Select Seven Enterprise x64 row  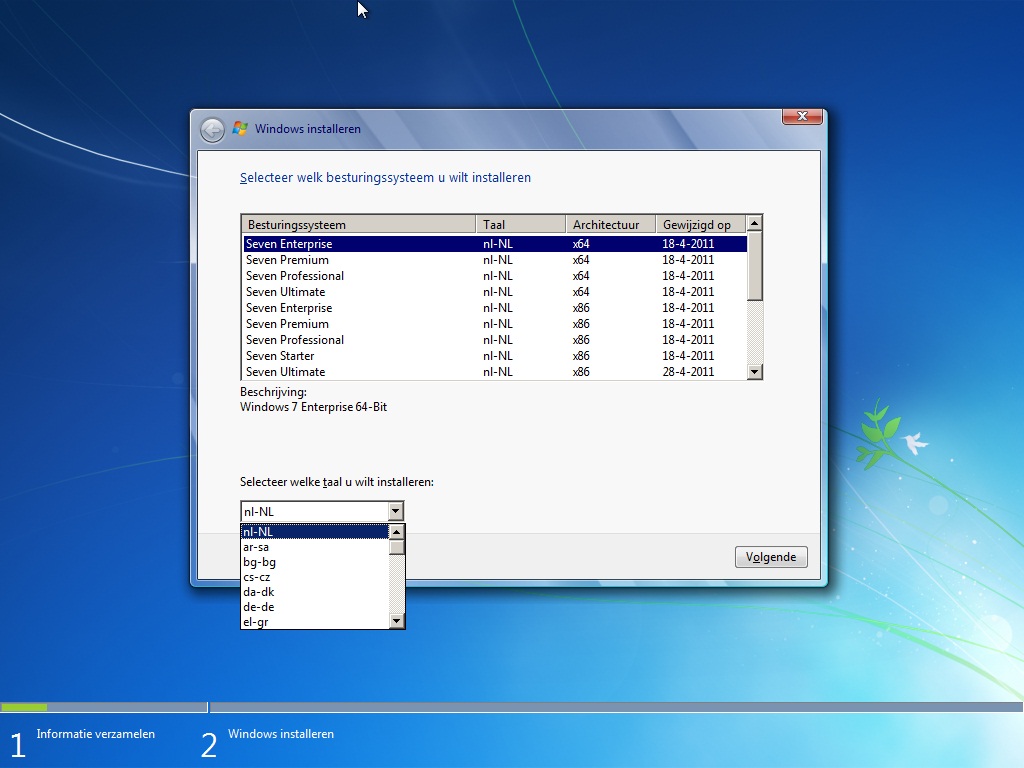pyautogui.click(x=494, y=244)
